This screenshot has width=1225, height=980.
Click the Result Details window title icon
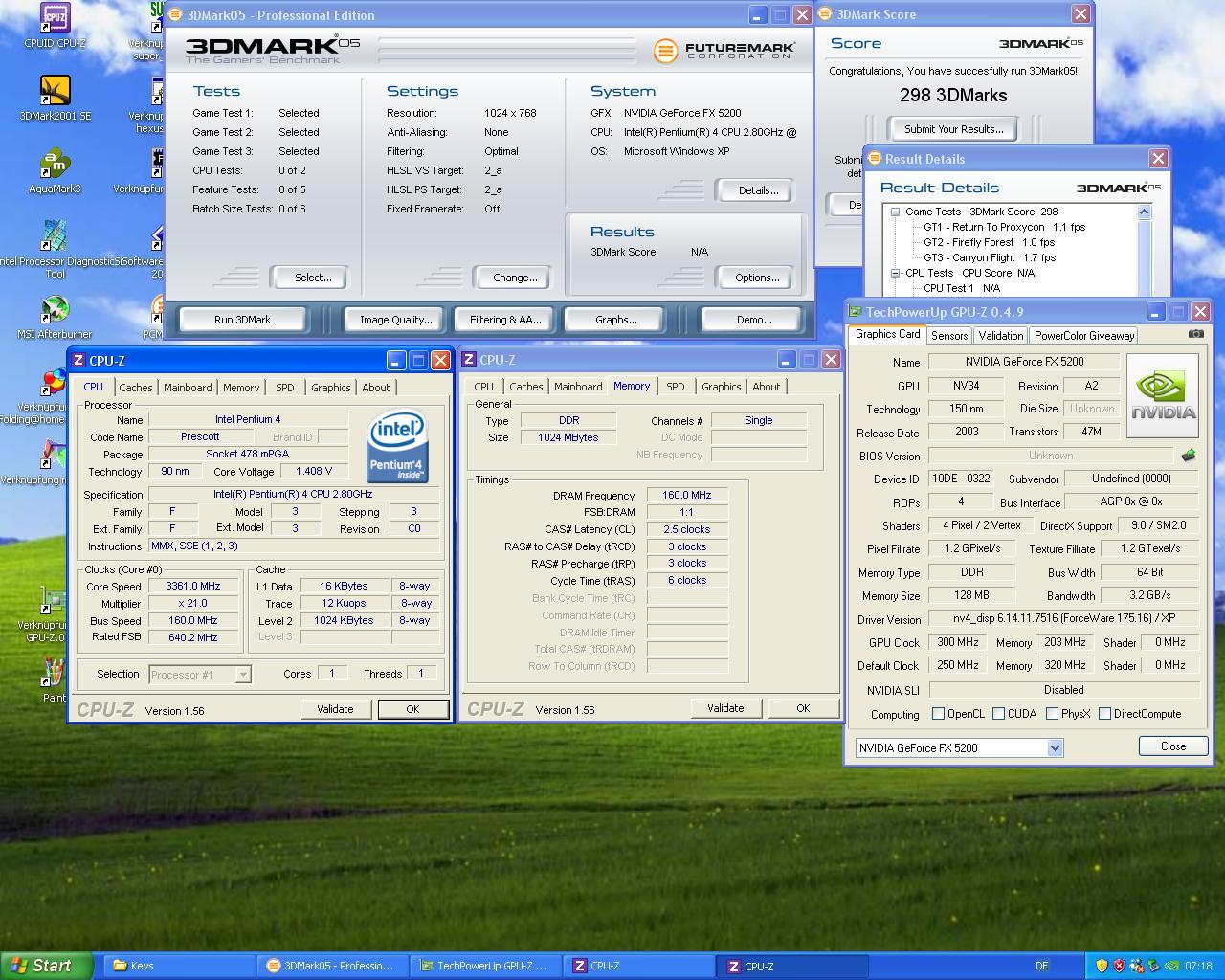(x=874, y=159)
